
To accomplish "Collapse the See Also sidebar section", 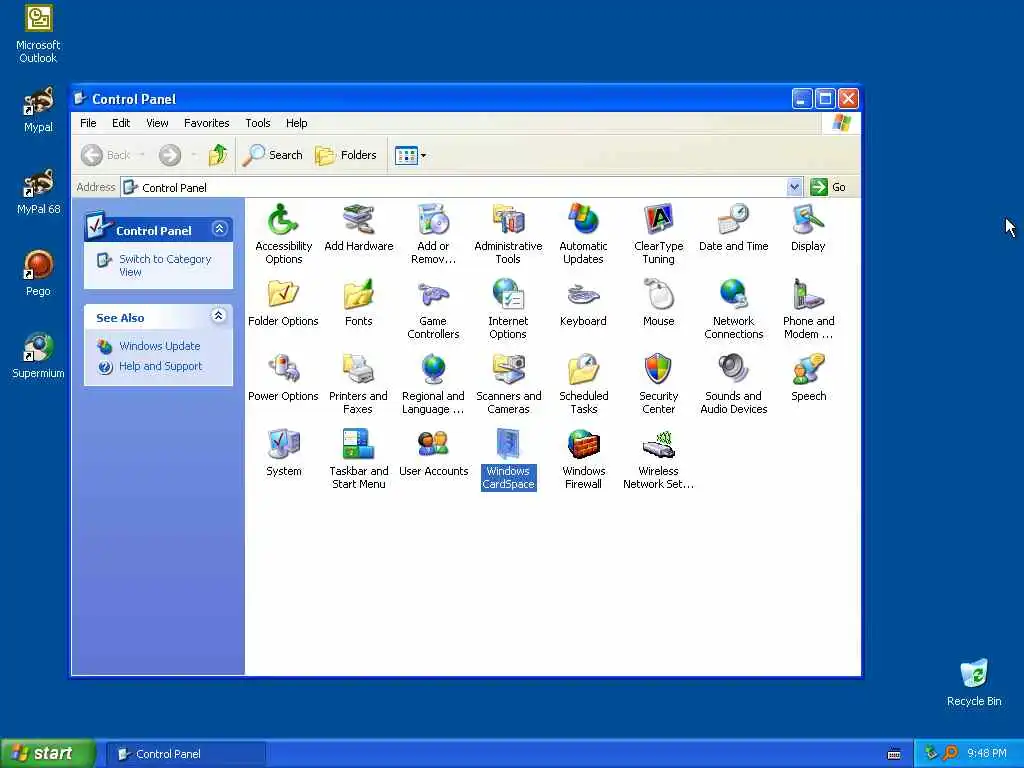I will coord(218,316).
